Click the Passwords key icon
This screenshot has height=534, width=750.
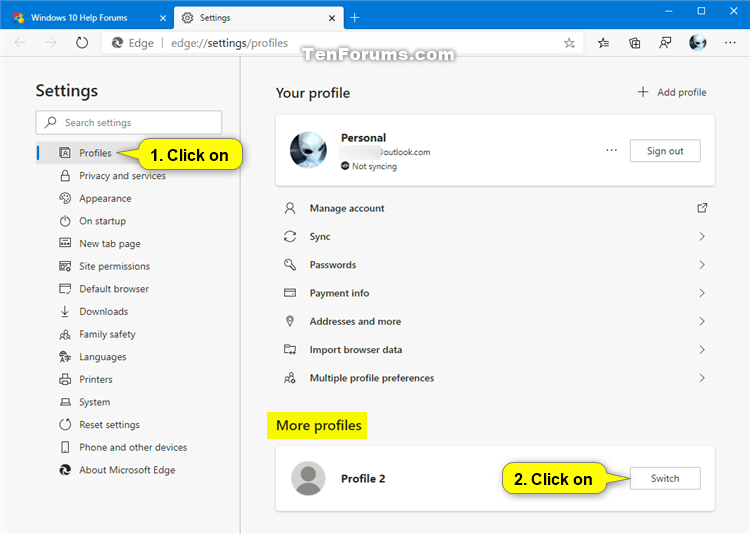[x=290, y=265]
